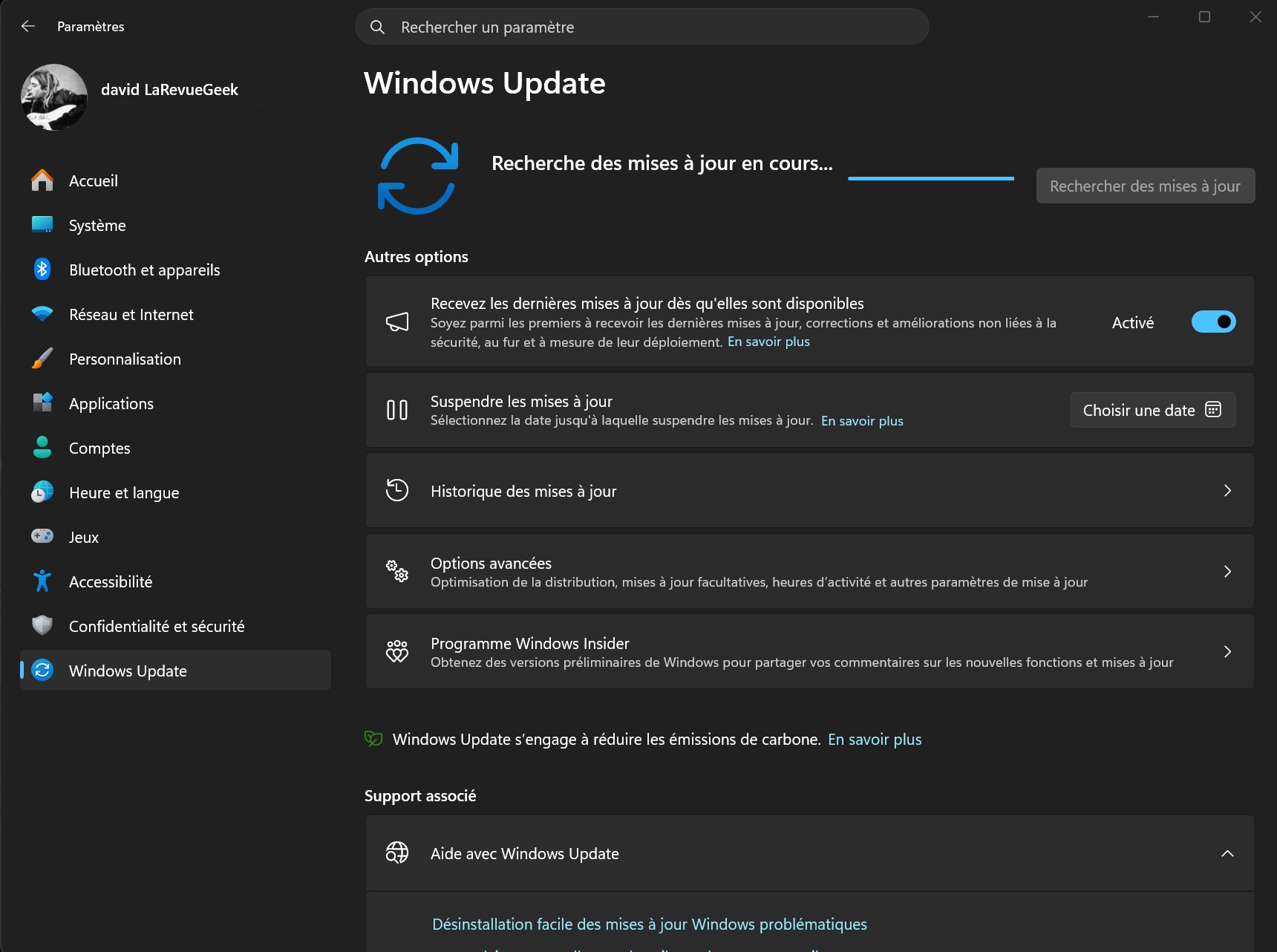Click the Applications icon in sidebar
This screenshot has height=952, width=1277.
[x=42, y=403]
